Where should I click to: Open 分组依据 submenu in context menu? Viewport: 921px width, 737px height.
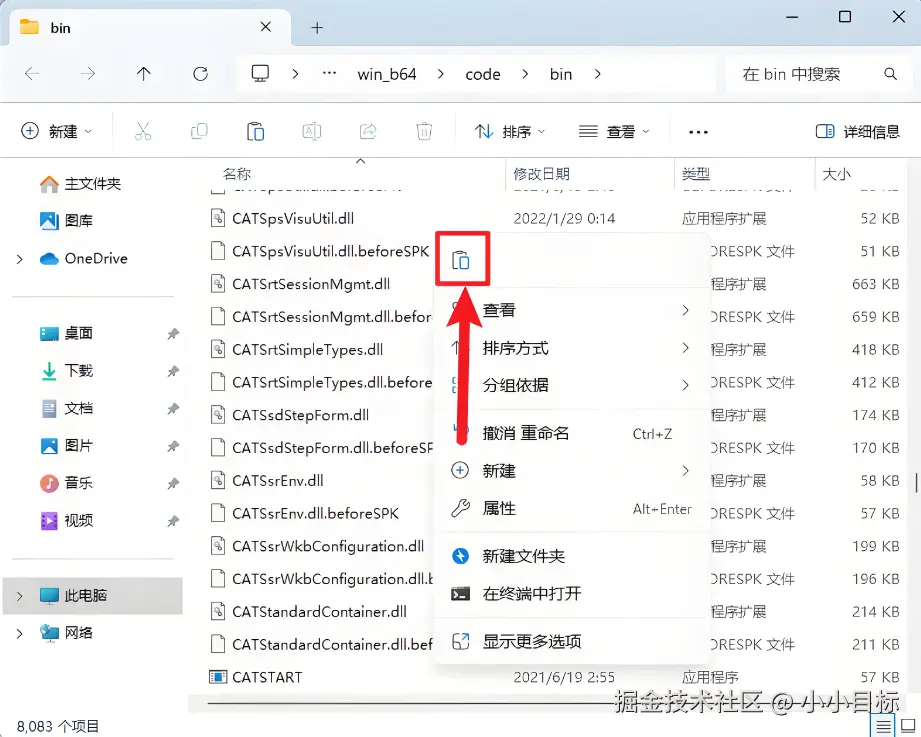pyautogui.click(x=572, y=385)
